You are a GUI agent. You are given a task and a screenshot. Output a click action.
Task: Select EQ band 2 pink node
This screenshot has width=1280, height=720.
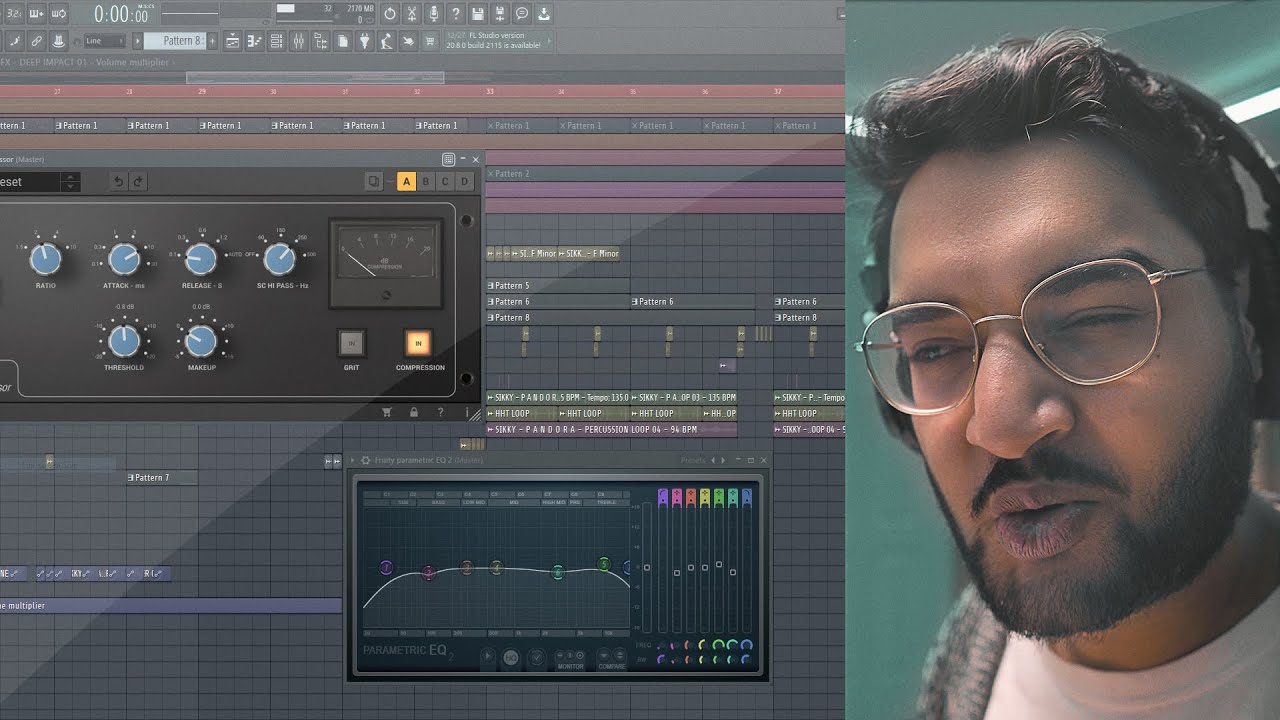(429, 572)
